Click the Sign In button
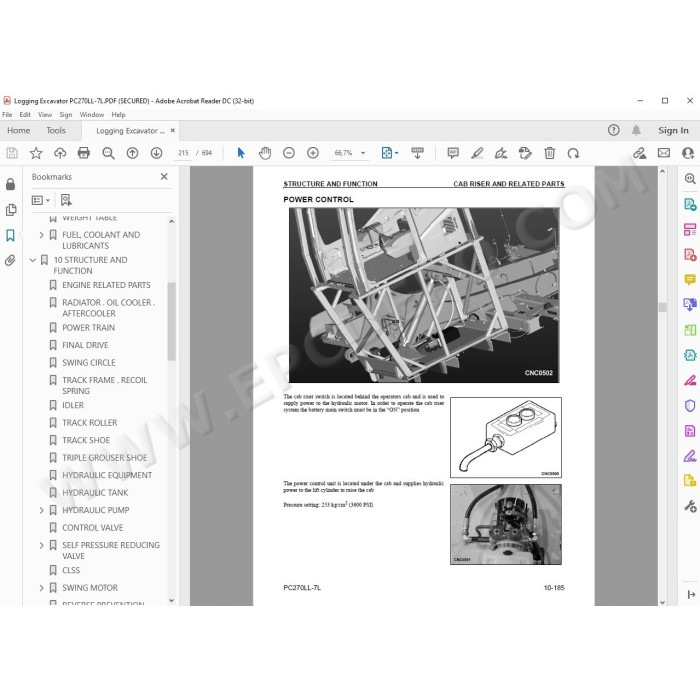This screenshot has width=700, height=700. [x=673, y=130]
